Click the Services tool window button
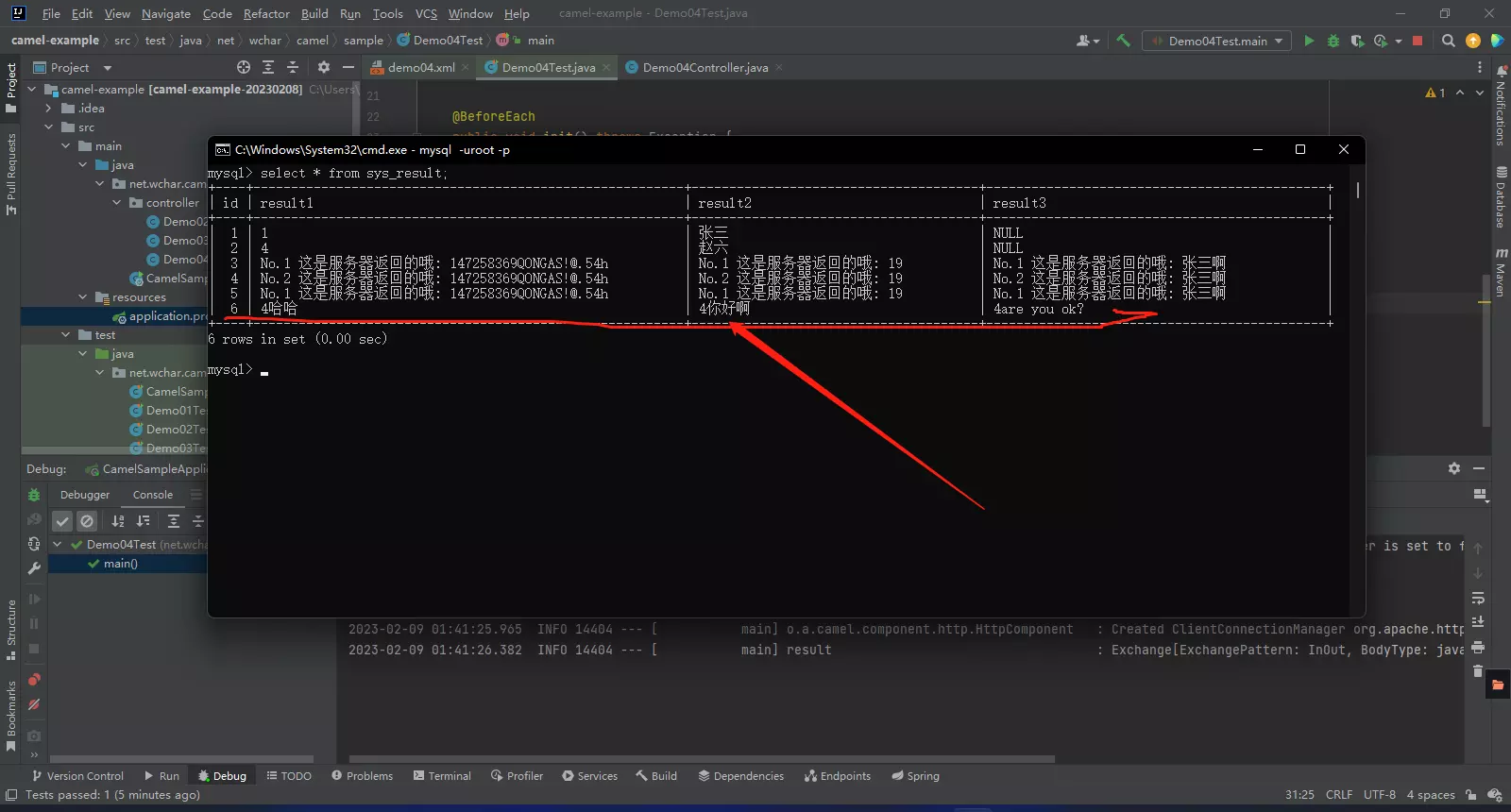The image size is (1511, 812). pos(589,776)
